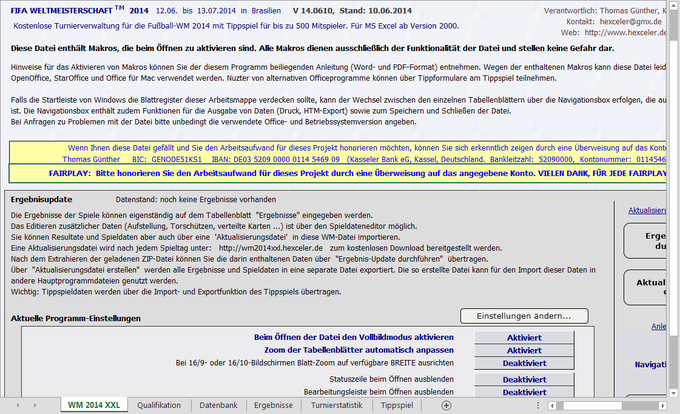Click previous sheet navigation arrow

click(x=18, y=405)
